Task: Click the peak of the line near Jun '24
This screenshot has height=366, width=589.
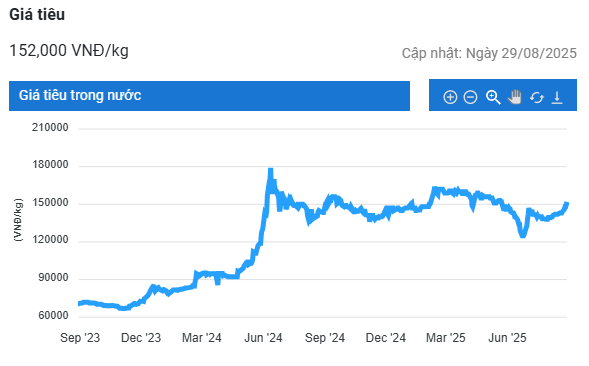Action: 270,170
